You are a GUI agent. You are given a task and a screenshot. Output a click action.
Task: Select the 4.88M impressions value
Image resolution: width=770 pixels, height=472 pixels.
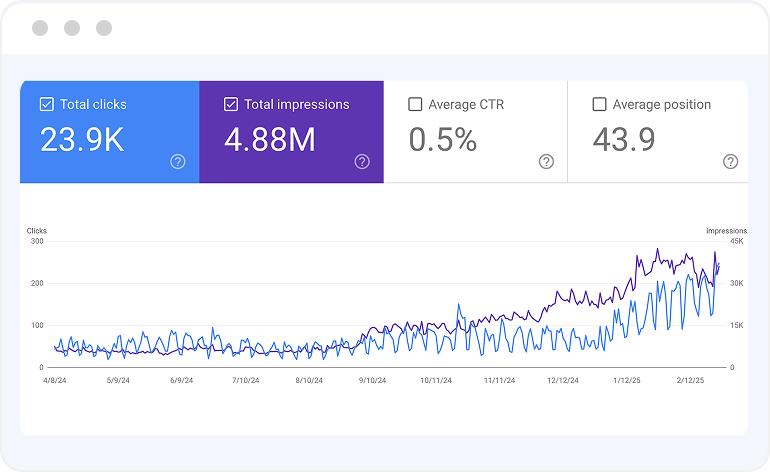coord(270,140)
